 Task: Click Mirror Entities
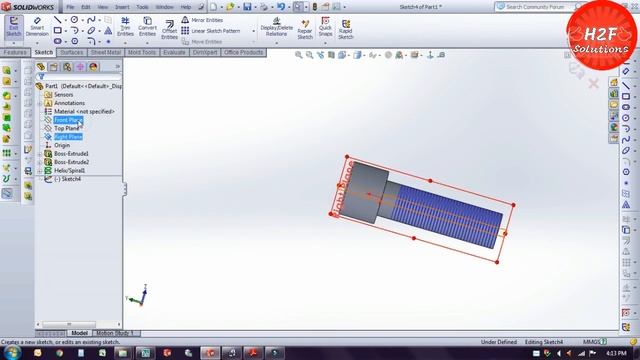pos(202,20)
